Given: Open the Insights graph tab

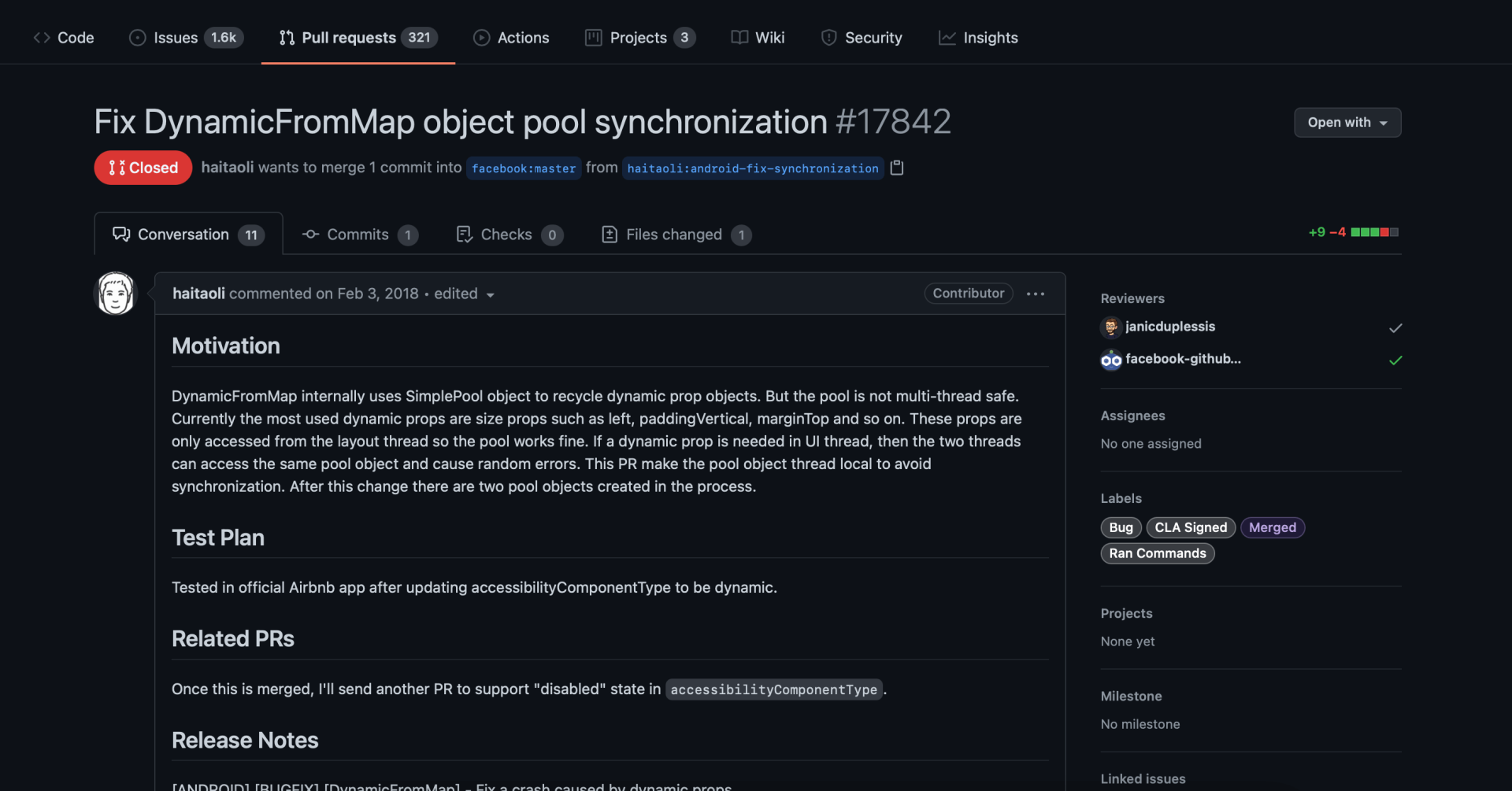Looking at the screenshot, I should tap(978, 38).
